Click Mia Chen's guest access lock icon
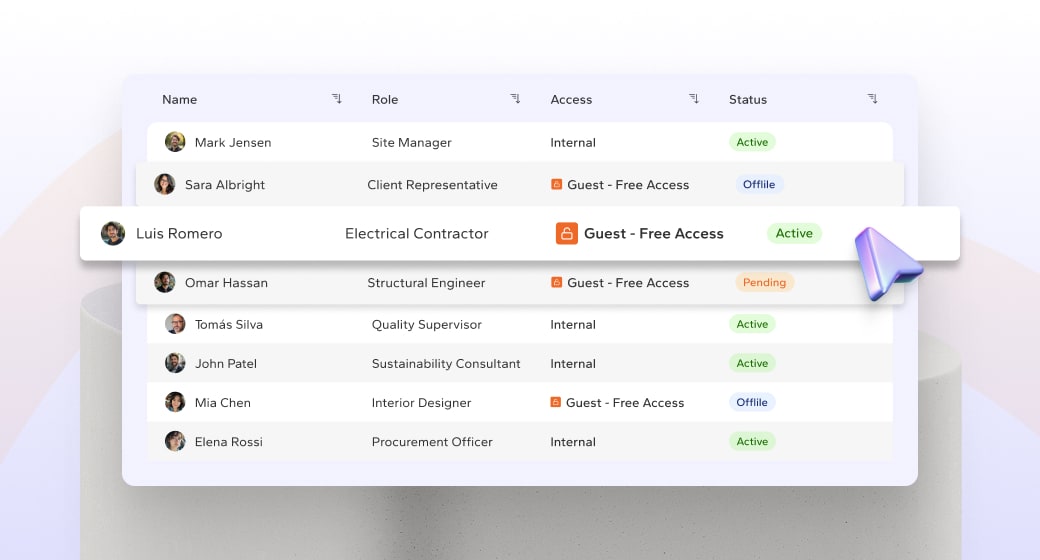Viewport: 1040px width, 560px height. 556,403
